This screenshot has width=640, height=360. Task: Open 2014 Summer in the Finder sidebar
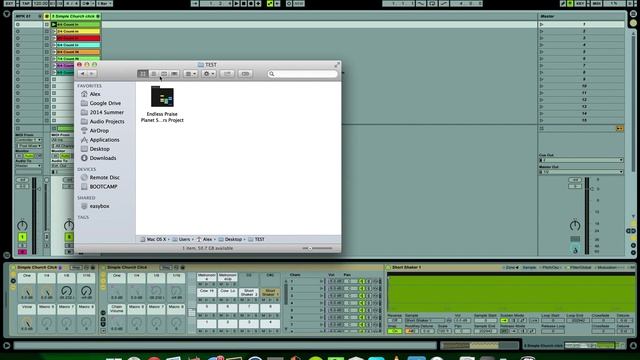107,112
